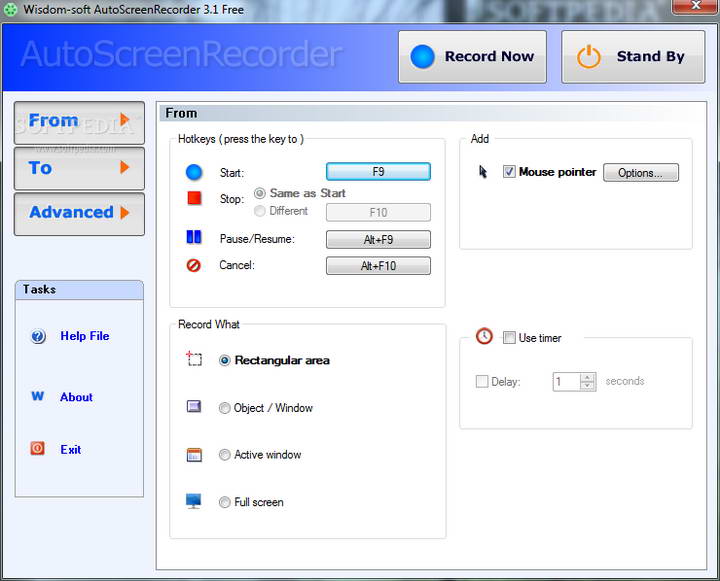The width and height of the screenshot is (720, 581).
Task: Close the AutoScreenRecorder window
Action: [x=696, y=6]
